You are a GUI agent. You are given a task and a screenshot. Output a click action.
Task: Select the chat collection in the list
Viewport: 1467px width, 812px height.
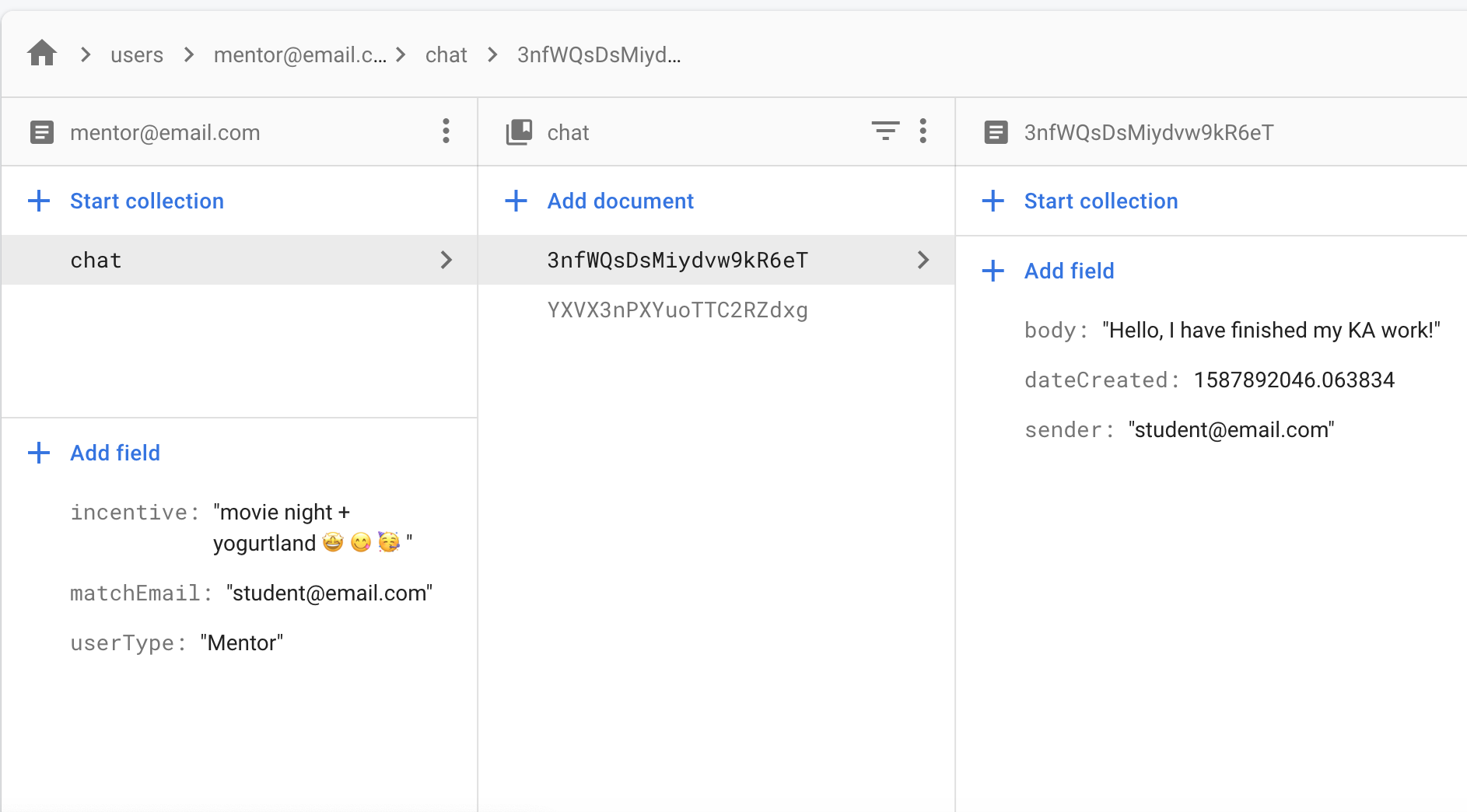pyautogui.click(x=96, y=260)
